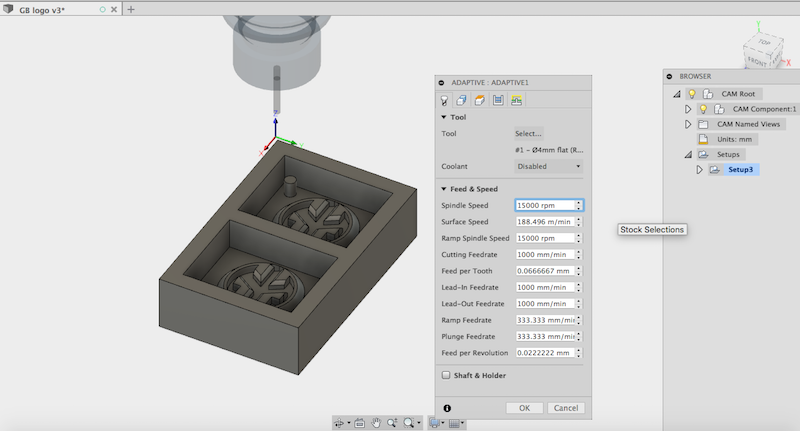Click the CAM Root component icon
Image resolution: width=800 pixels, height=431 pixels.
[x=708, y=94]
